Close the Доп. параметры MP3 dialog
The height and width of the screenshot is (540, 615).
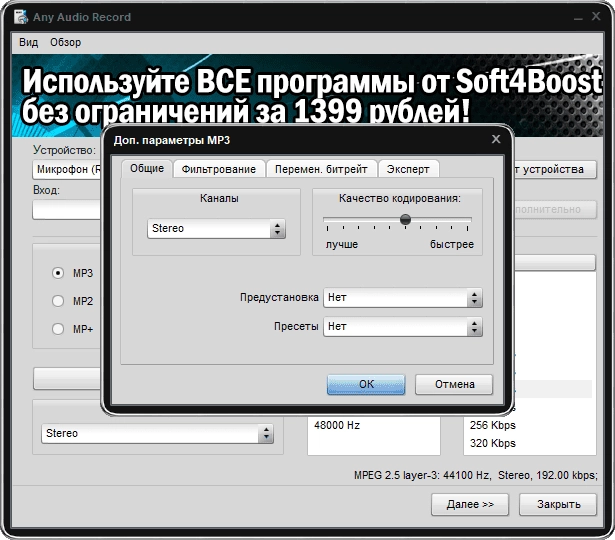click(496, 139)
